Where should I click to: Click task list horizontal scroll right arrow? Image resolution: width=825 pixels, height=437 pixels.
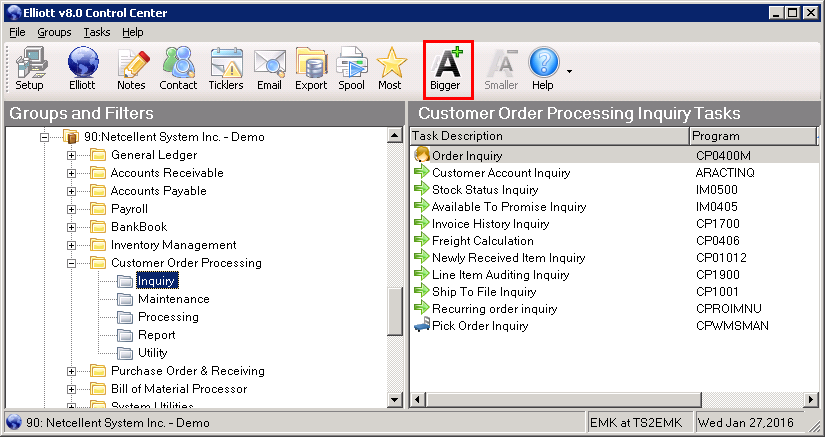811,400
